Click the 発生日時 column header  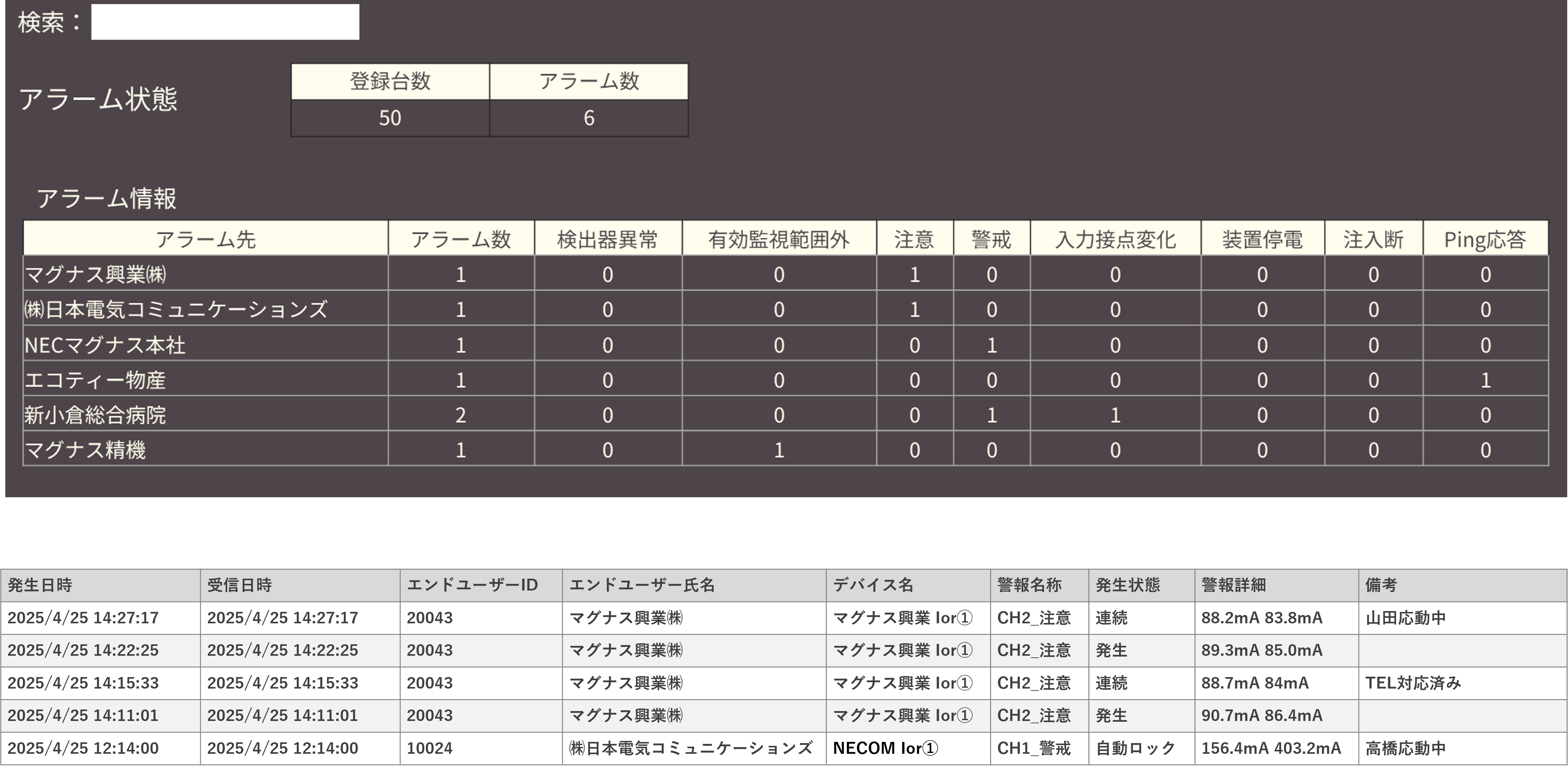pos(100,585)
